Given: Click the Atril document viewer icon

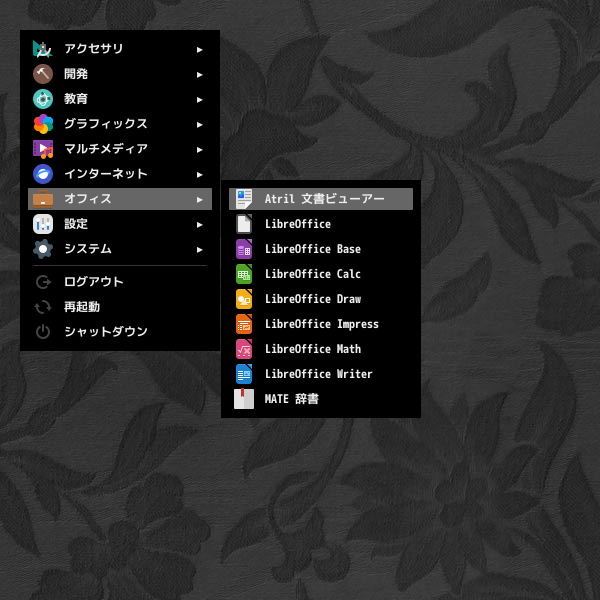Looking at the screenshot, I should point(244,199).
